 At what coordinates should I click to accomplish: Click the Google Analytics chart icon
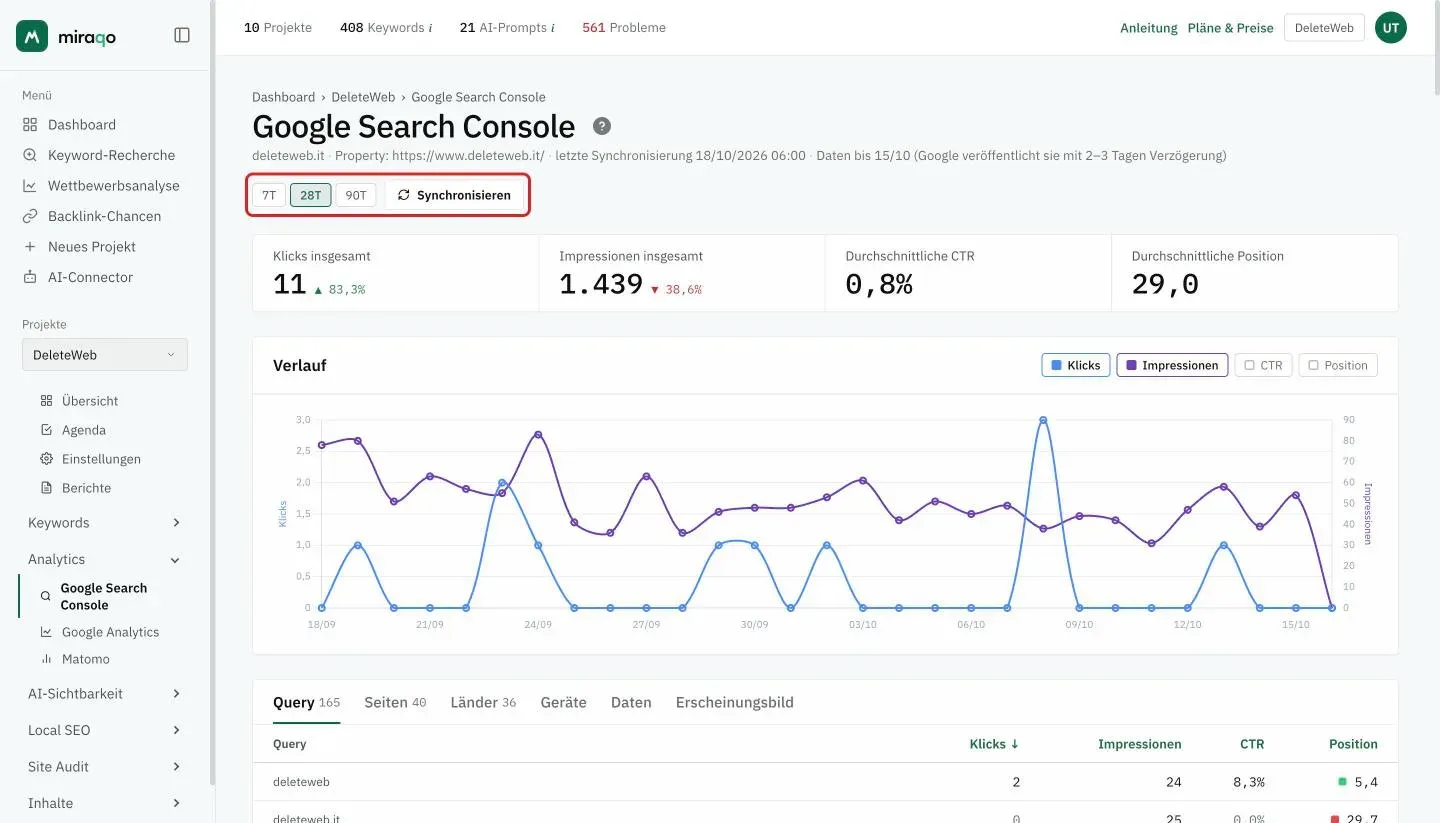point(46,632)
